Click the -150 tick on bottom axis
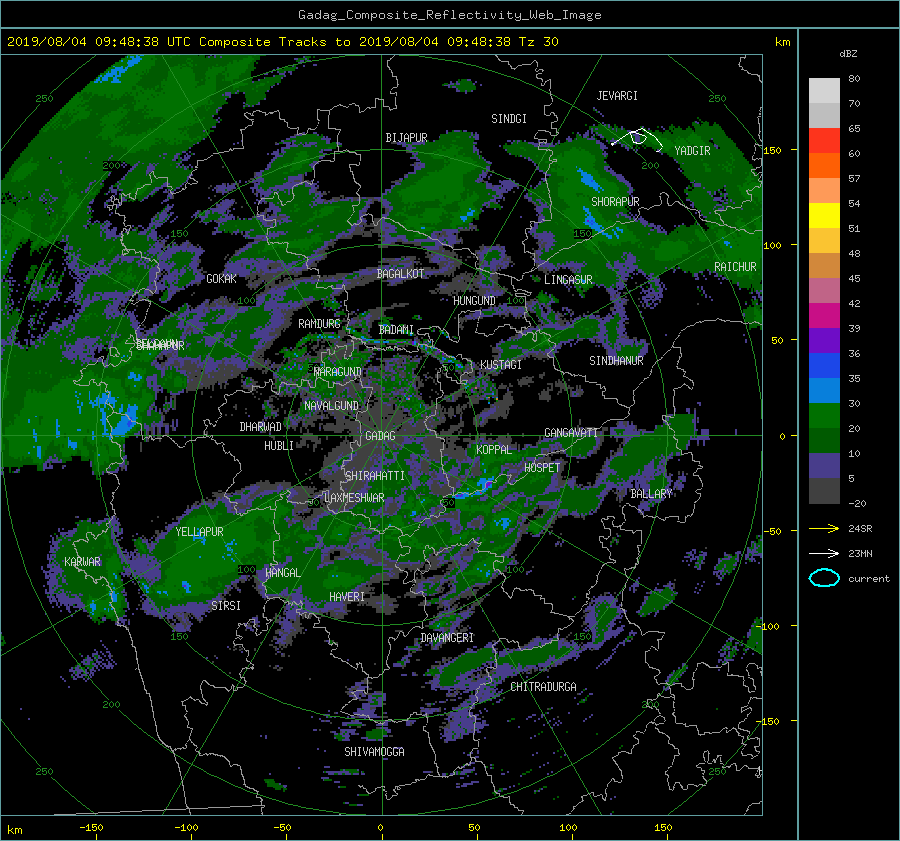Image resolution: width=900 pixels, height=841 pixels. [91, 828]
